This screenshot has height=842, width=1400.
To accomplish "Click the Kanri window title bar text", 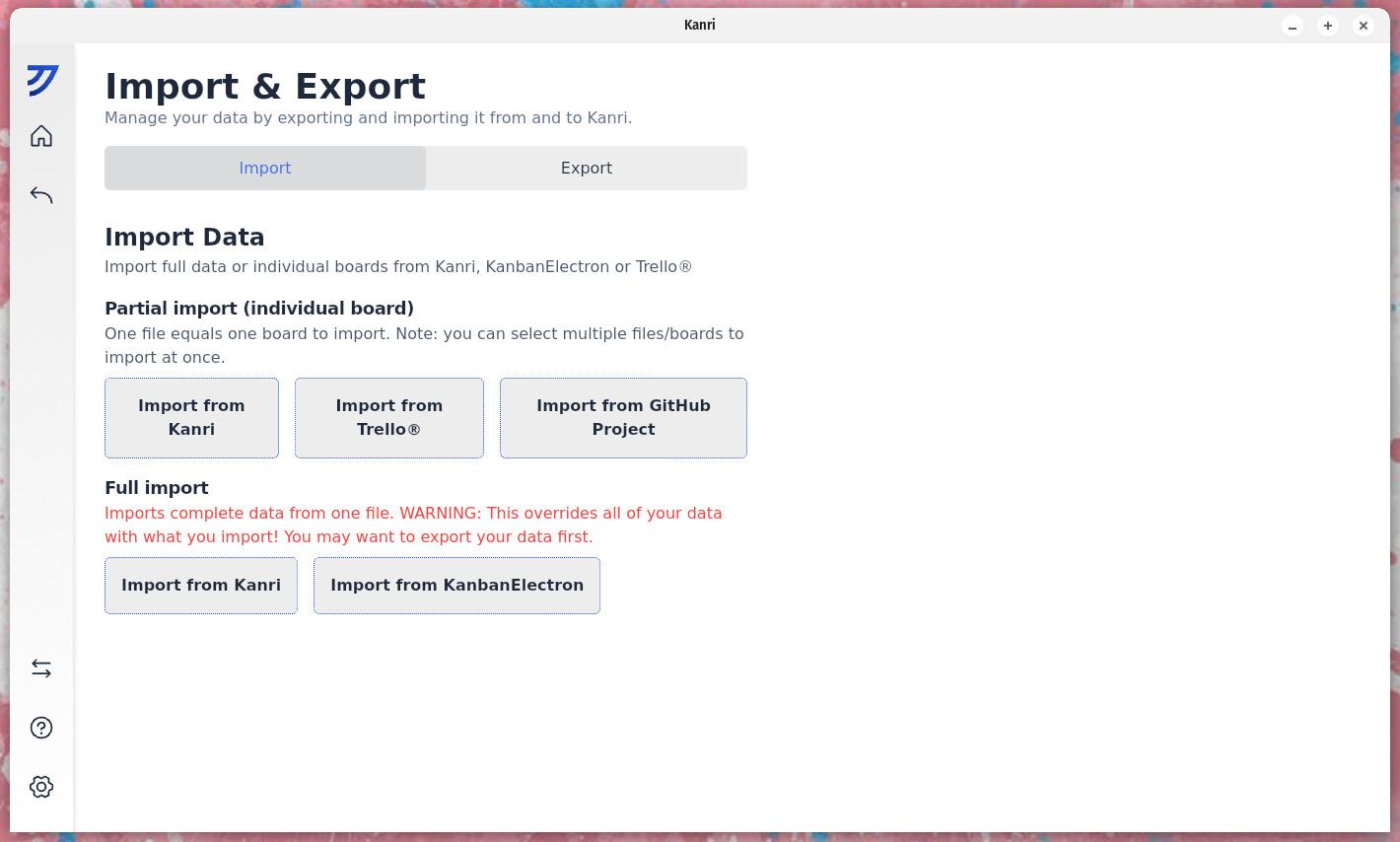I will (700, 25).
